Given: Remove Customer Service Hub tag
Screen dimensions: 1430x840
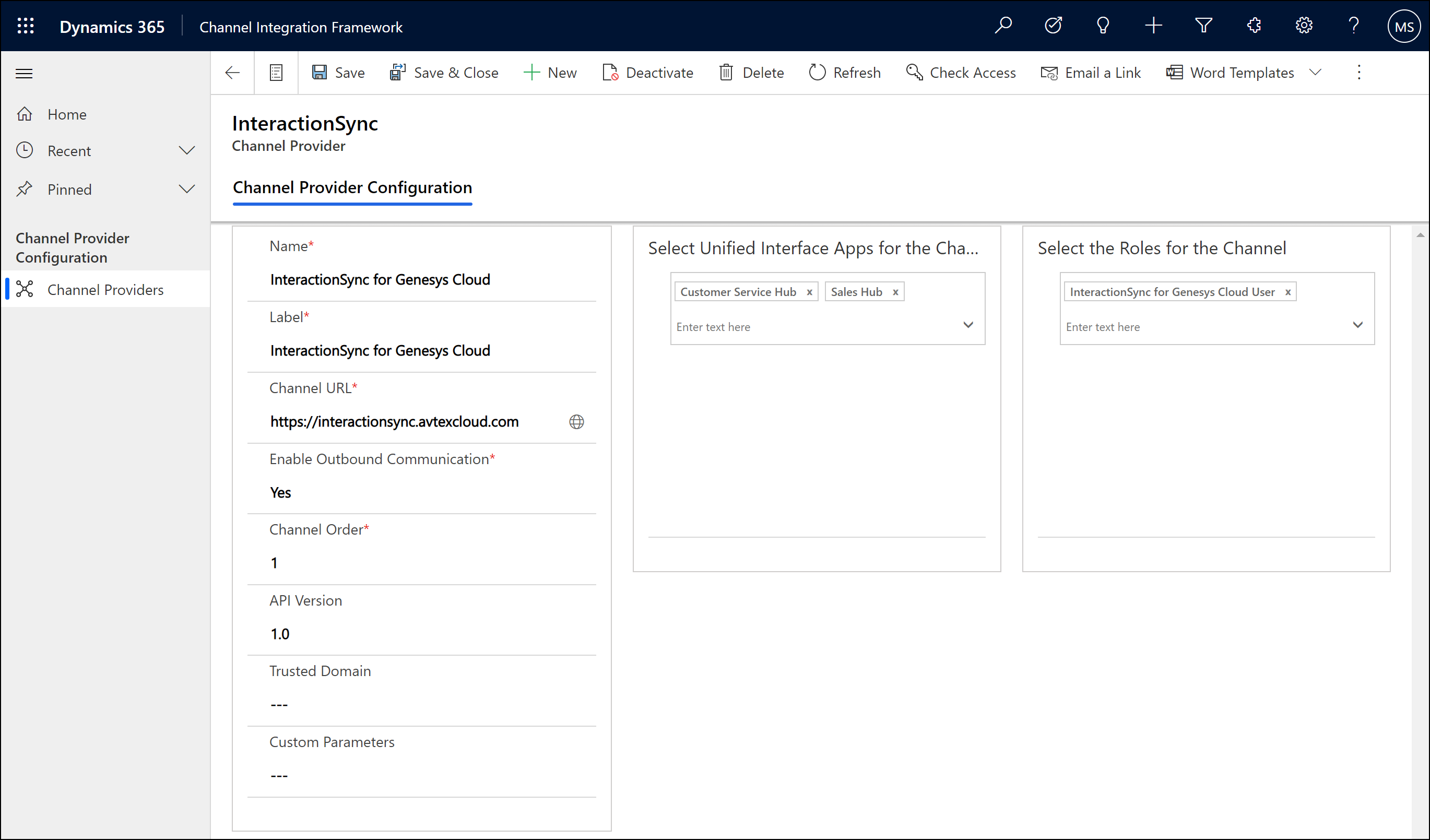Looking at the screenshot, I should point(810,292).
